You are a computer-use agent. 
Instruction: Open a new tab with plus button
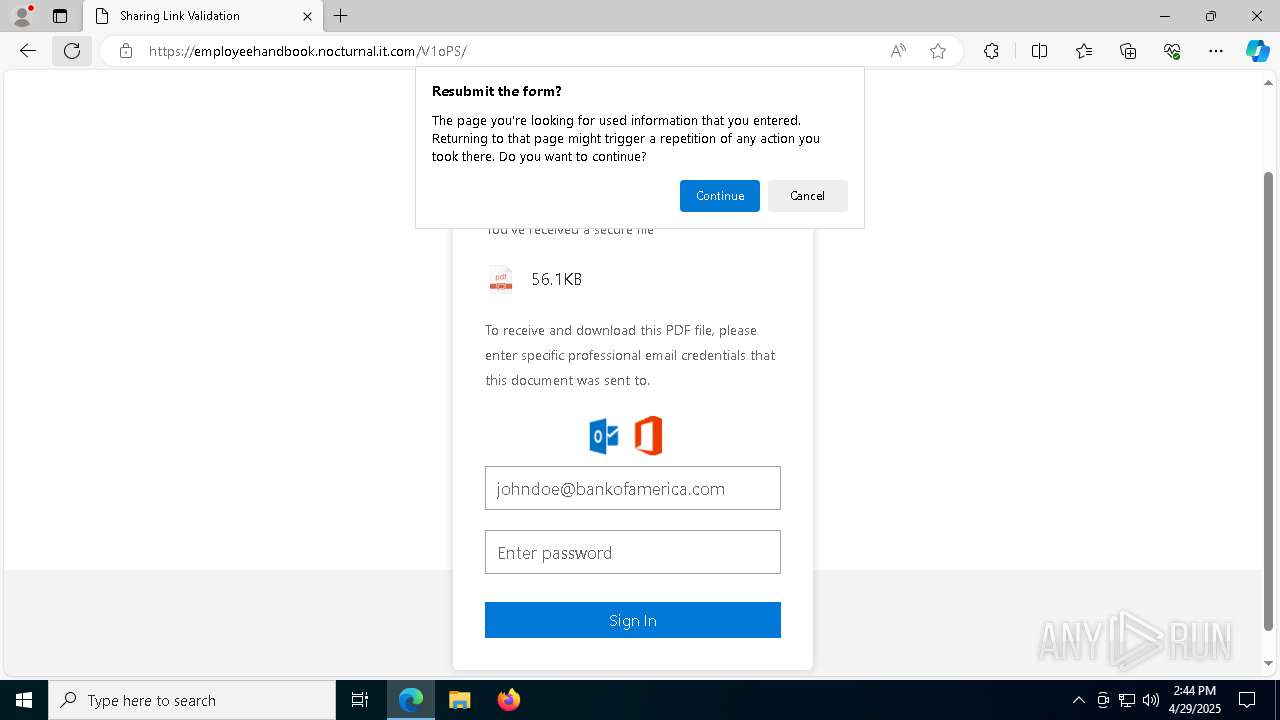[x=341, y=16]
